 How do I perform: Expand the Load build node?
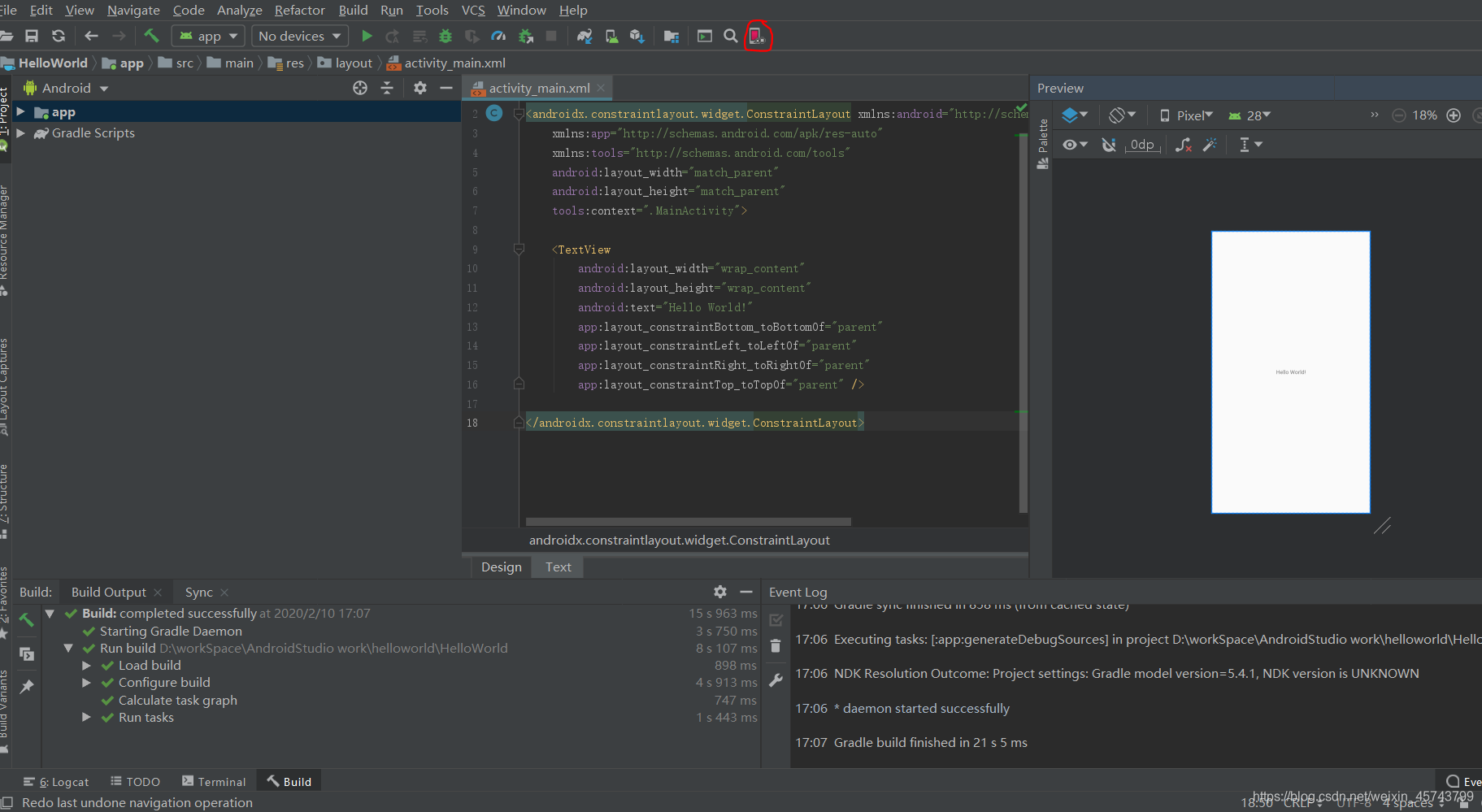pyautogui.click(x=86, y=666)
